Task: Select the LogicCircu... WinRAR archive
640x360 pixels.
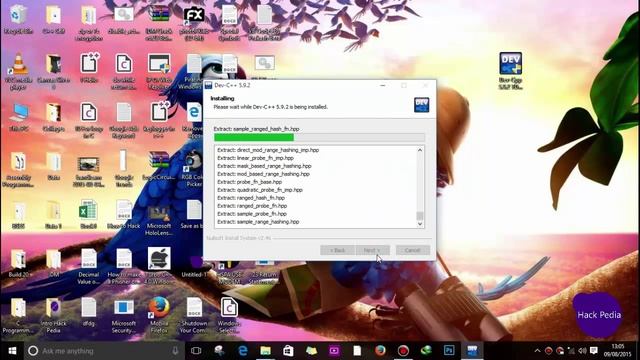Action: point(159,166)
